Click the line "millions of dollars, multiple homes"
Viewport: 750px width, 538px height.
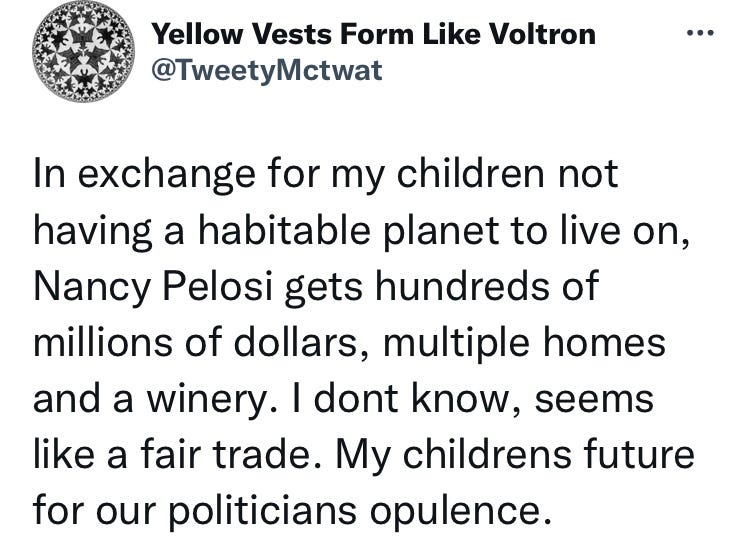point(349,342)
